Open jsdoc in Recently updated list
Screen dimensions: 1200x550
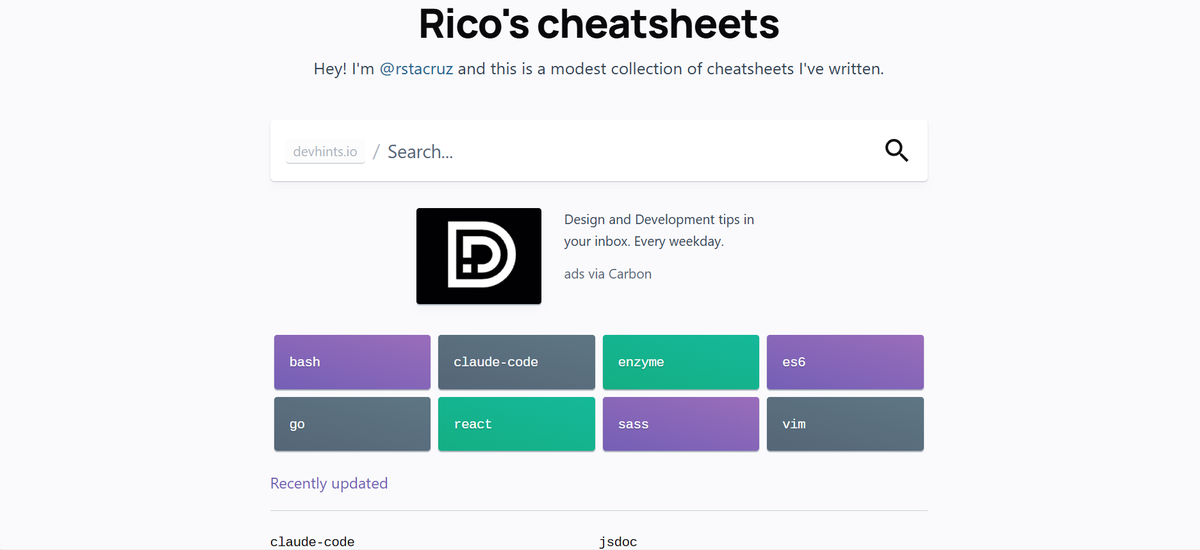click(x=618, y=542)
